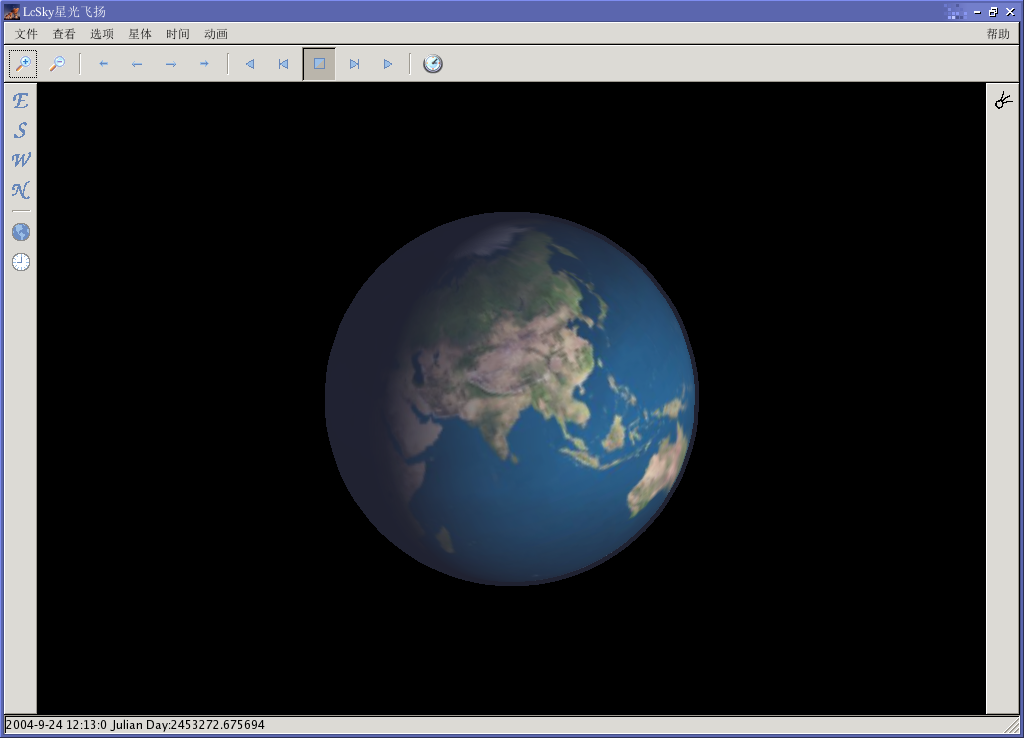Screen dimensions: 1024x738
Task: Select the zoom out magnifier tool
Action: pos(57,63)
